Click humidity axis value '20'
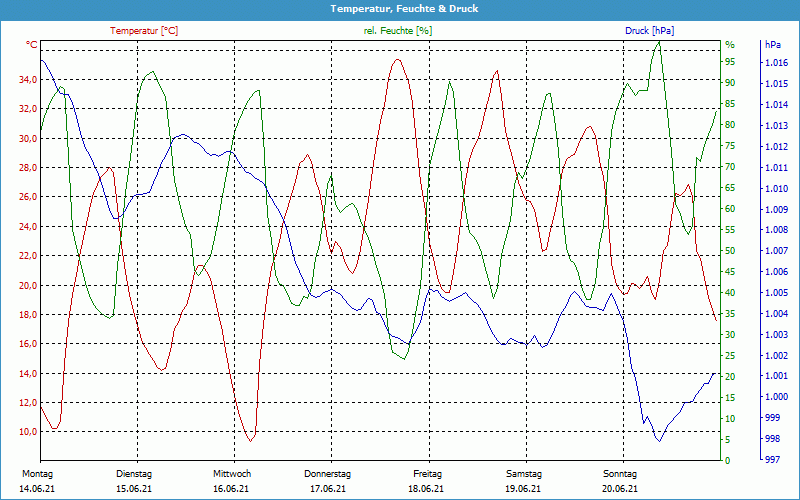 coord(730,377)
